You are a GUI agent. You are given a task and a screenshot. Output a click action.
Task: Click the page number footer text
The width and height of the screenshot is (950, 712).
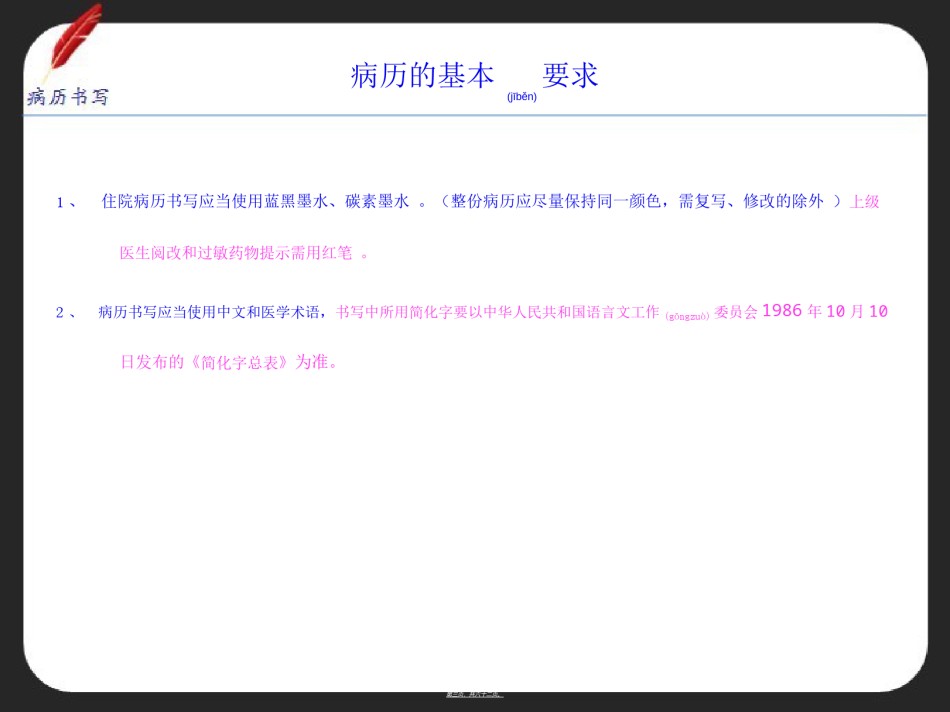click(474, 694)
